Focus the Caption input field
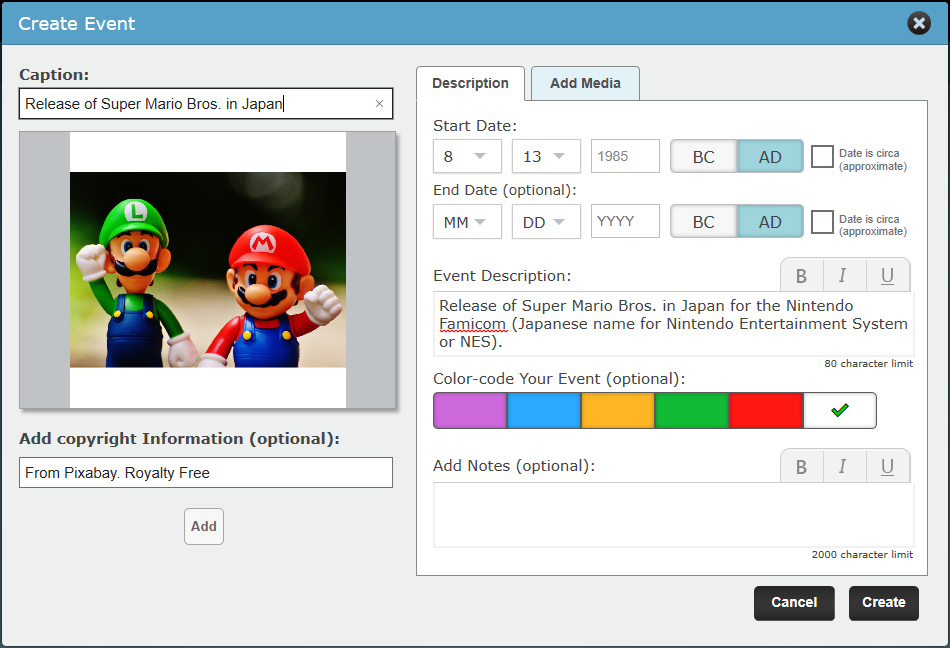This screenshot has height=648, width=950. click(x=206, y=104)
